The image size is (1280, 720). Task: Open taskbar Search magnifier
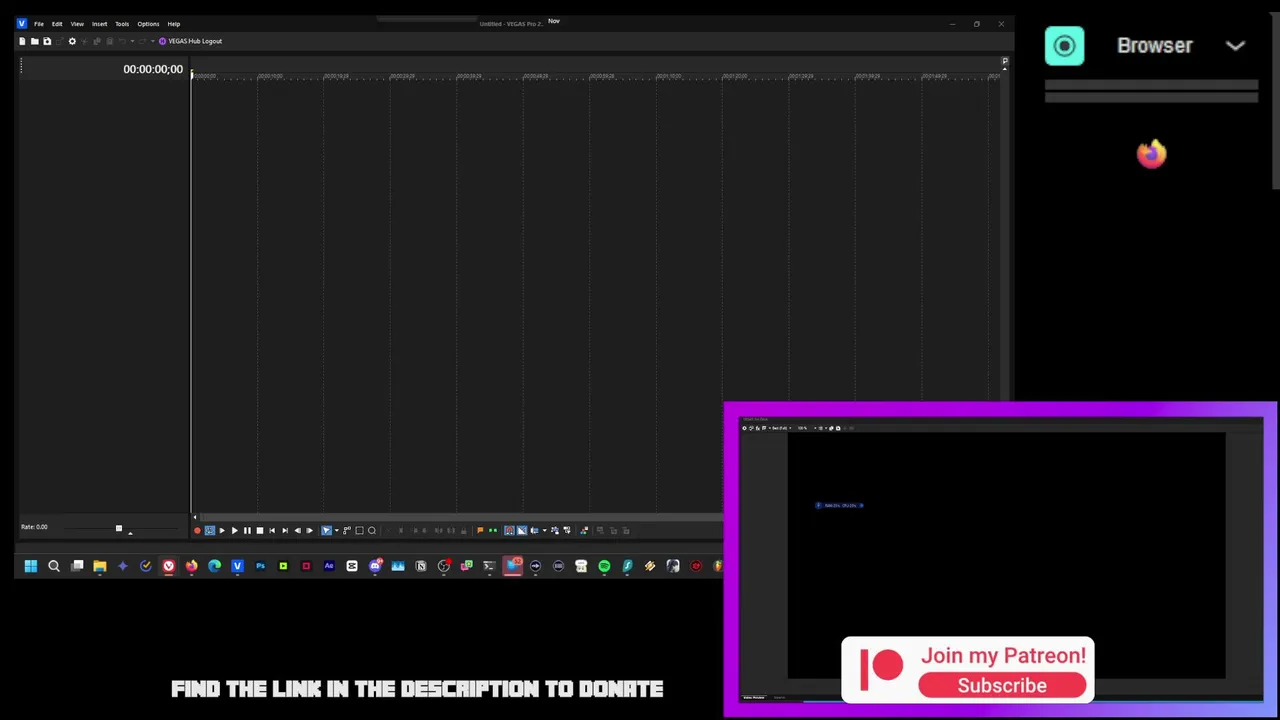pyautogui.click(x=54, y=566)
